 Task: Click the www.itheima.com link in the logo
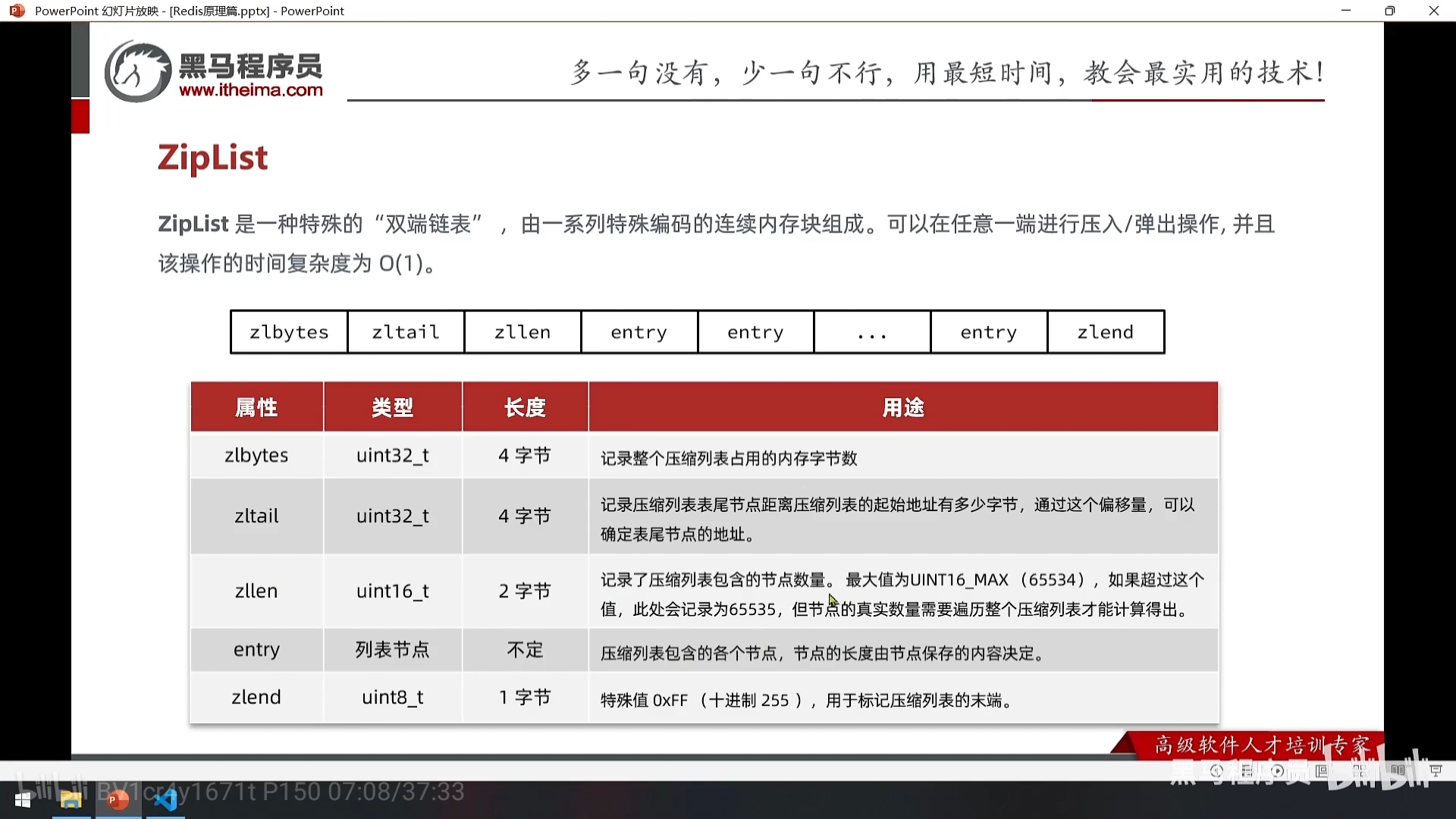[250, 90]
